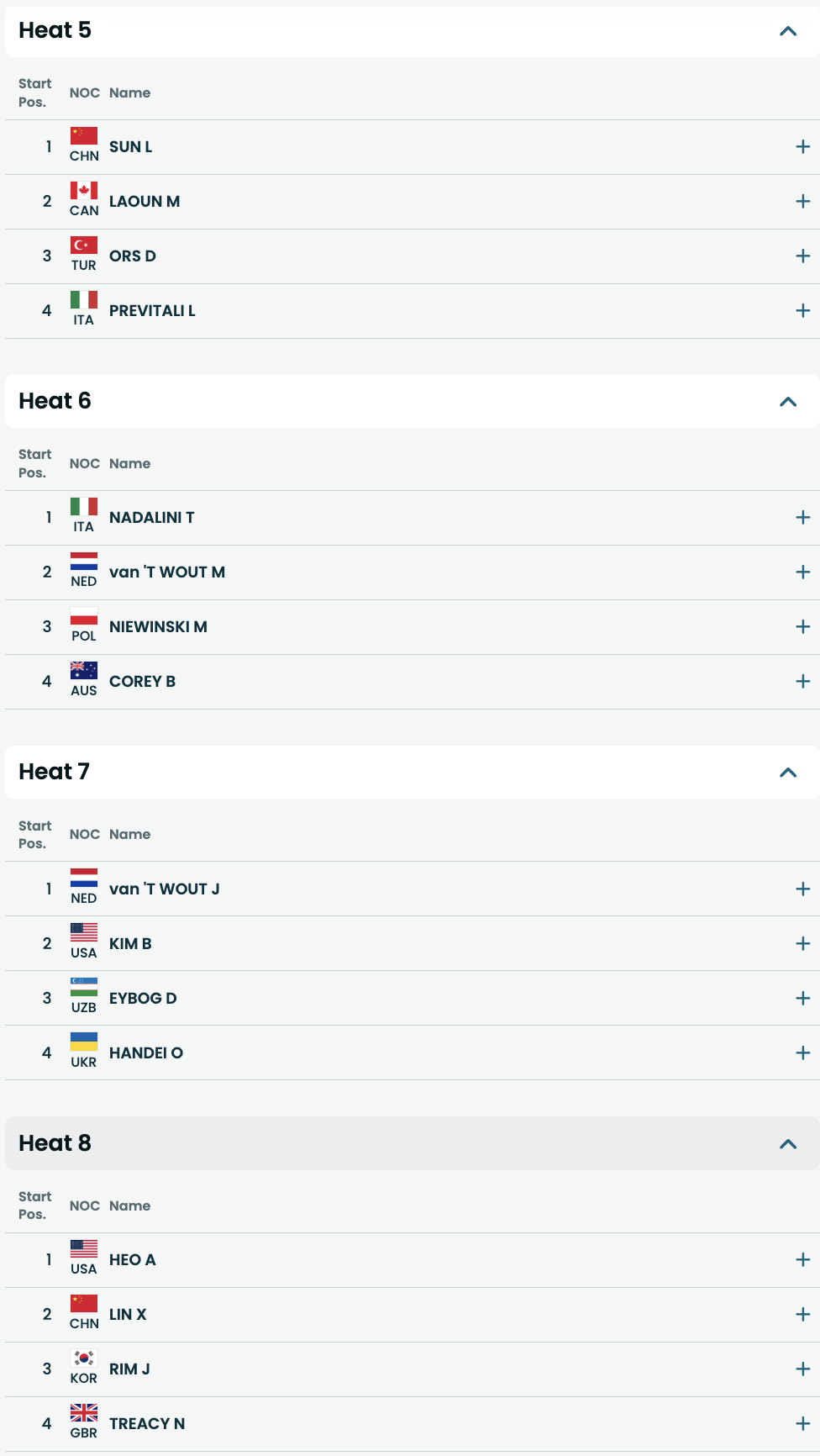Select athlete name ORS D
The height and width of the screenshot is (1456, 820).
[133, 256]
